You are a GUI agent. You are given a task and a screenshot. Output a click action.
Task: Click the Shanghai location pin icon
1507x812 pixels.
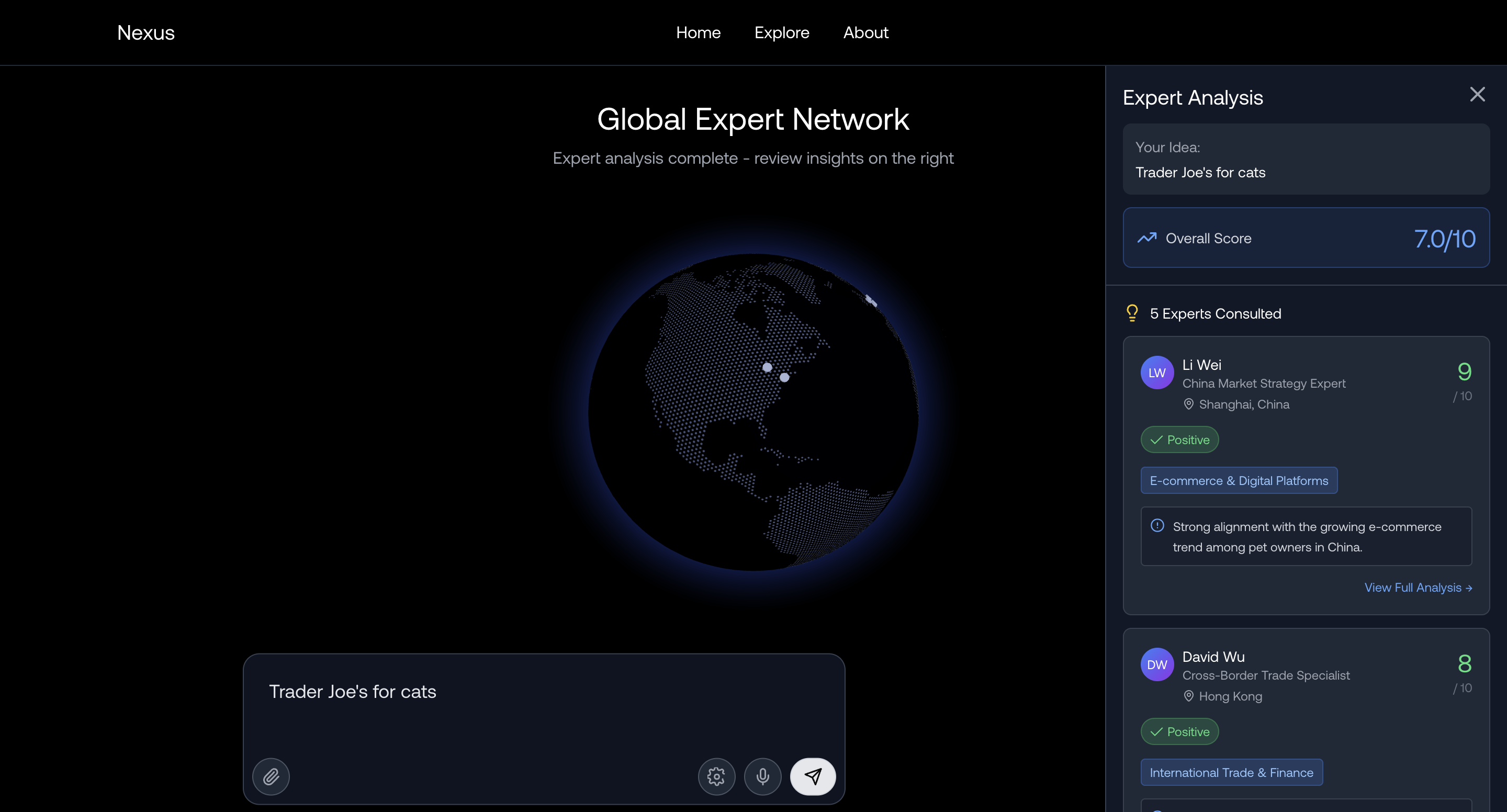click(1188, 404)
